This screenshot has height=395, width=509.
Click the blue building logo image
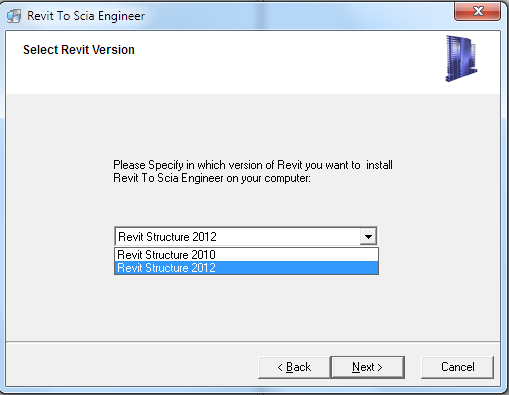pos(461,58)
